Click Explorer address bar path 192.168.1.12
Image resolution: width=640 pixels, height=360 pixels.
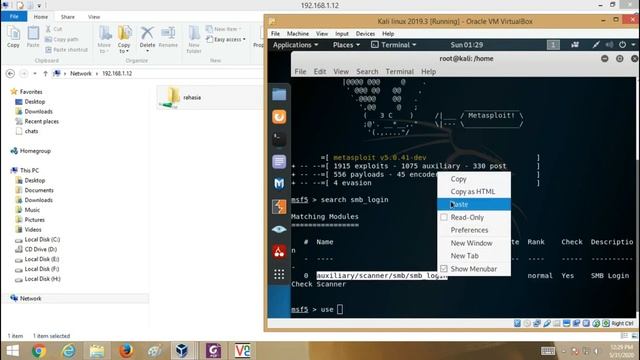[x=117, y=73]
